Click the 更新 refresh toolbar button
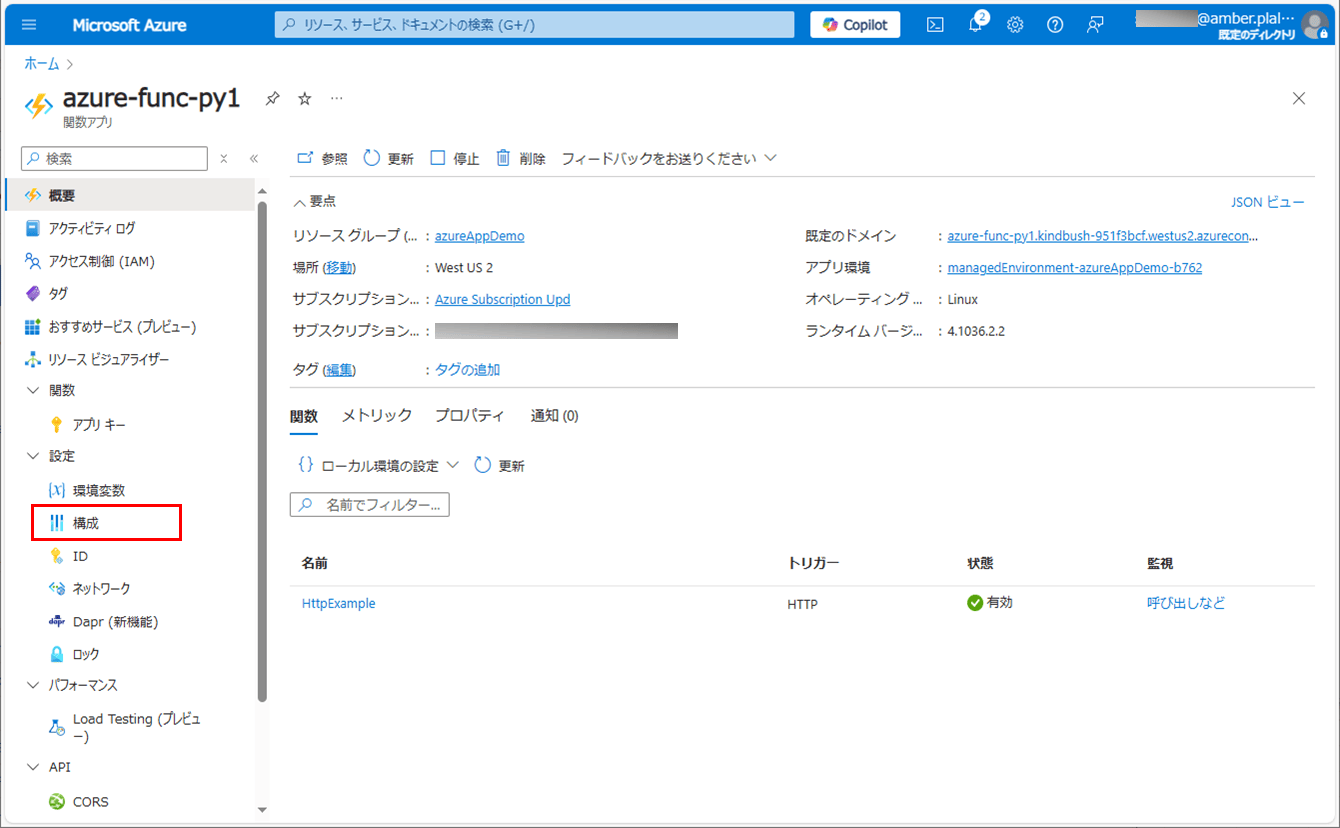Image resolution: width=1340 pixels, height=828 pixels. 388,158
